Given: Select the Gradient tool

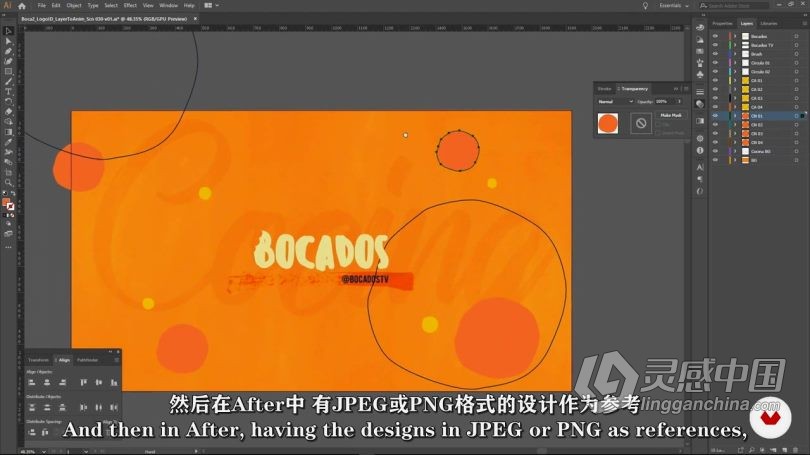Looking at the screenshot, I should [8, 132].
